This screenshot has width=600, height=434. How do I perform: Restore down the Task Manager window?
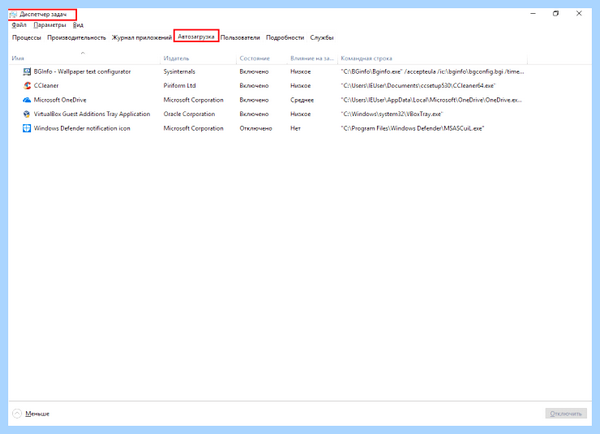(556, 14)
